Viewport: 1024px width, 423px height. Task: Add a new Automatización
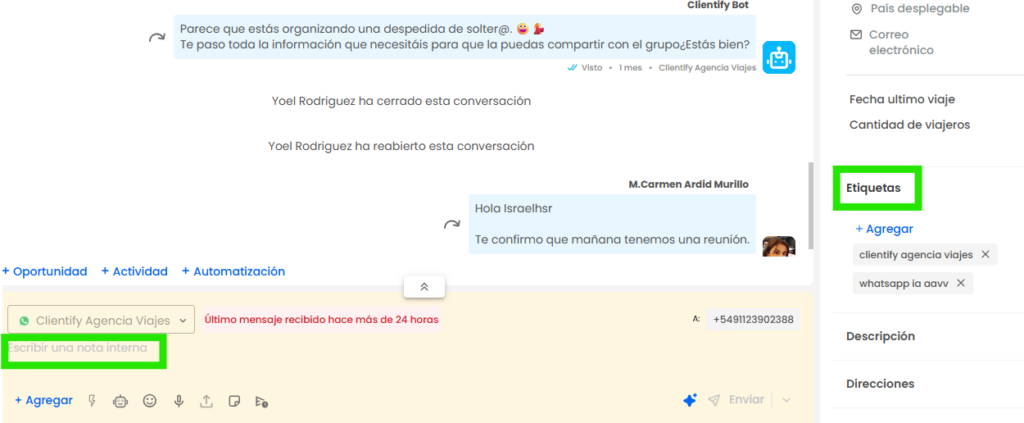click(x=233, y=271)
